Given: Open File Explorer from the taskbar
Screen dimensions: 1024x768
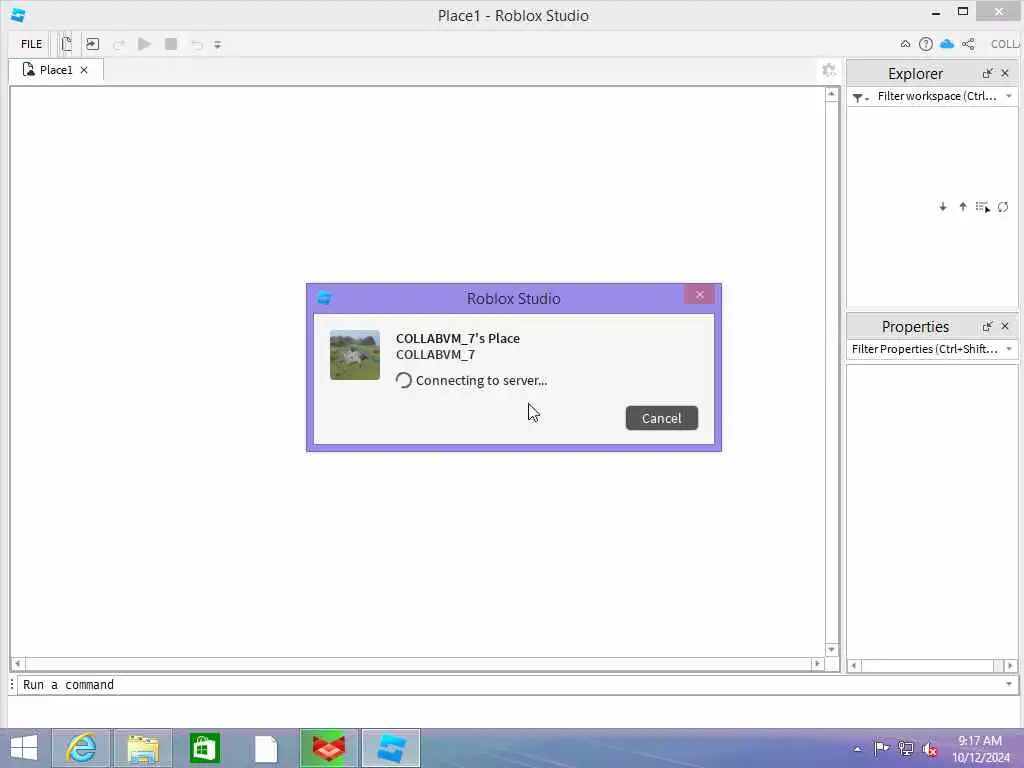Looking at the screenshot, I should point(144,748).
